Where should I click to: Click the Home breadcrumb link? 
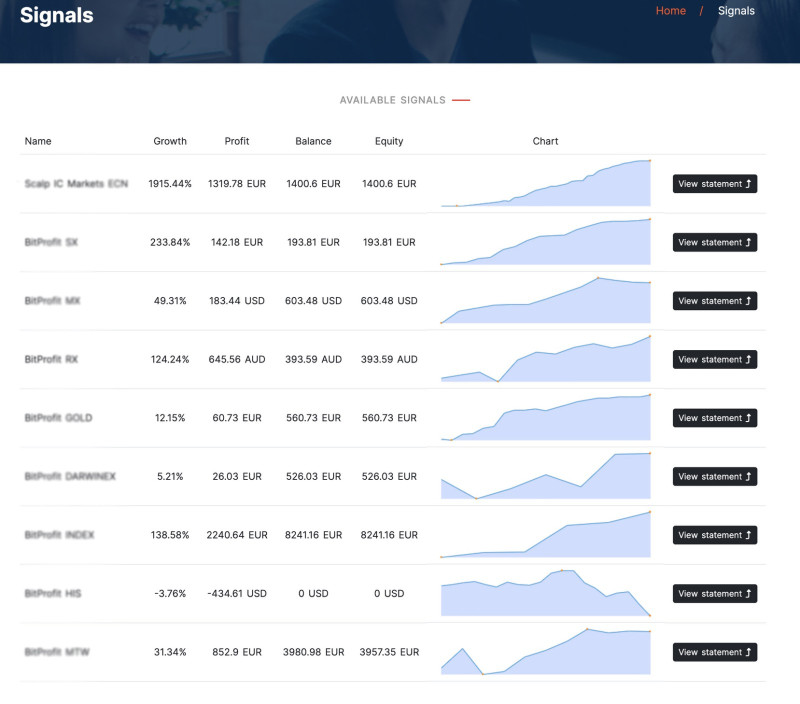(670, 11)
